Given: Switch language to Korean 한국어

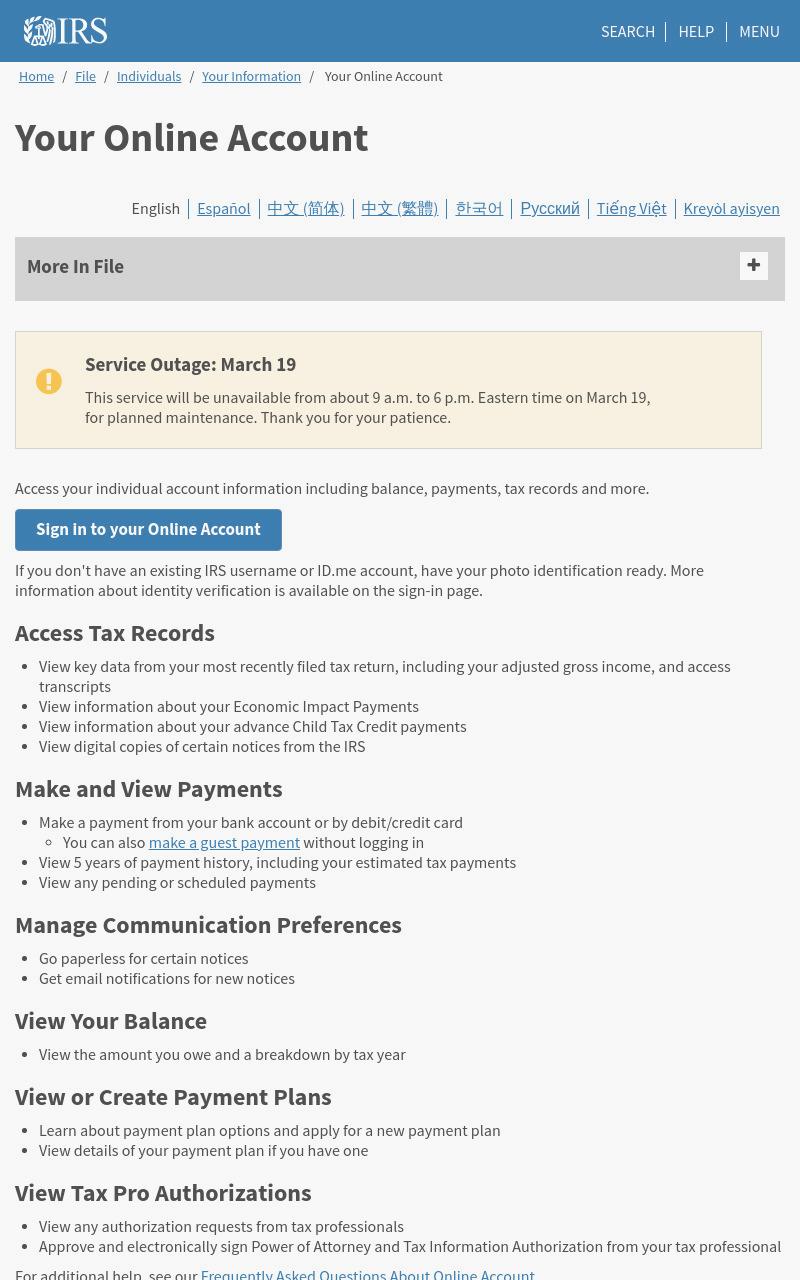Looking at the screenshot, I should pos(479,208).
